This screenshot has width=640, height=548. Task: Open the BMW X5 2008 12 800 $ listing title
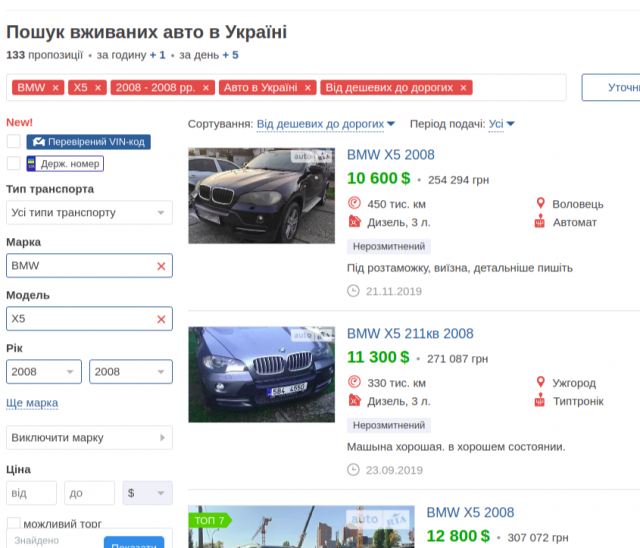[470, 513]
